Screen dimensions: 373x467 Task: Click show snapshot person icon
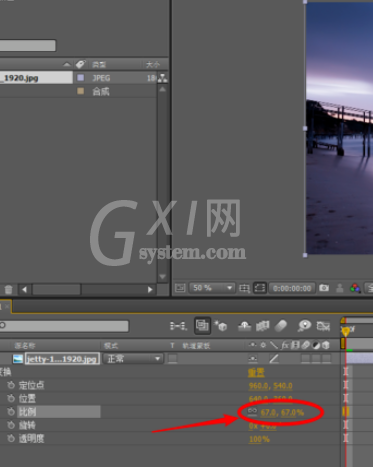click(339, 288)
